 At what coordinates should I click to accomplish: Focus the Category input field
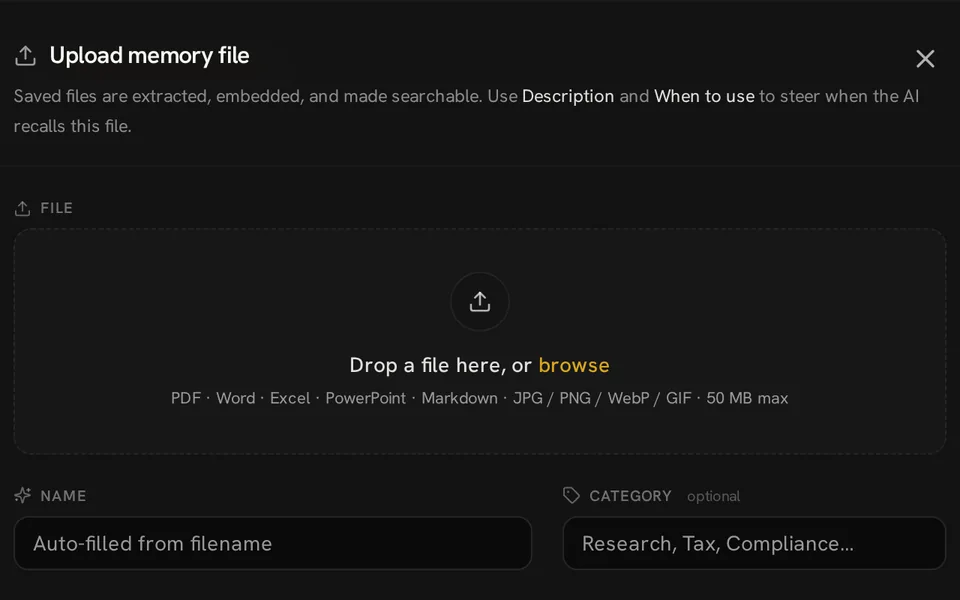pyautogui.click(x=754, y=543)
